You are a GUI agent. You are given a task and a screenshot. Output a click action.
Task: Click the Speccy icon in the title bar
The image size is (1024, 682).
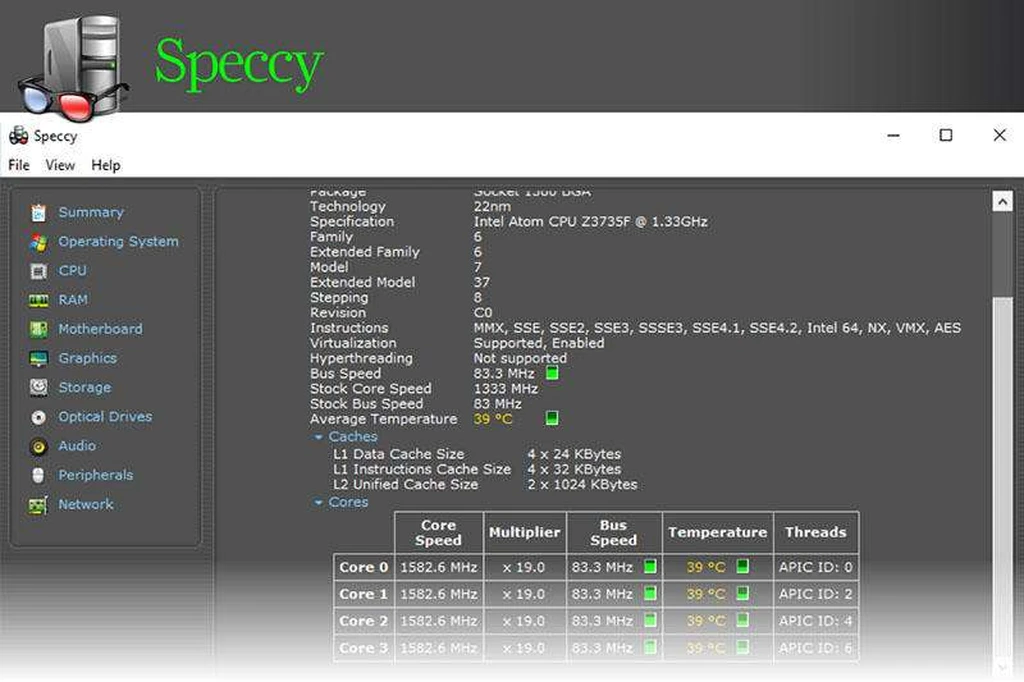click(18, 135)
